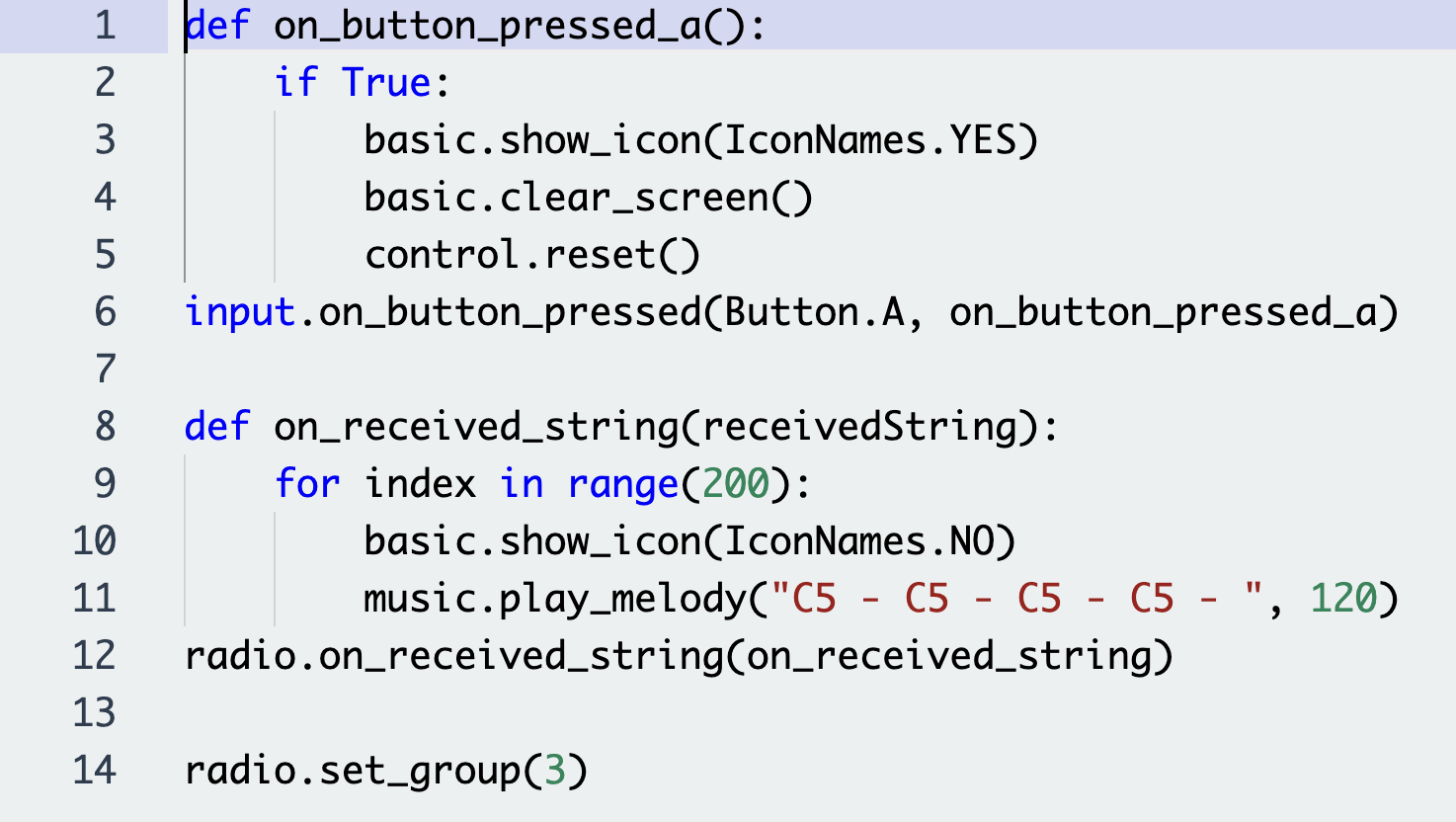Image resolution: width=1456 pixels, height=822 pixels.
Task: Click the radio.on_received_string call
Action: (454, 656)
